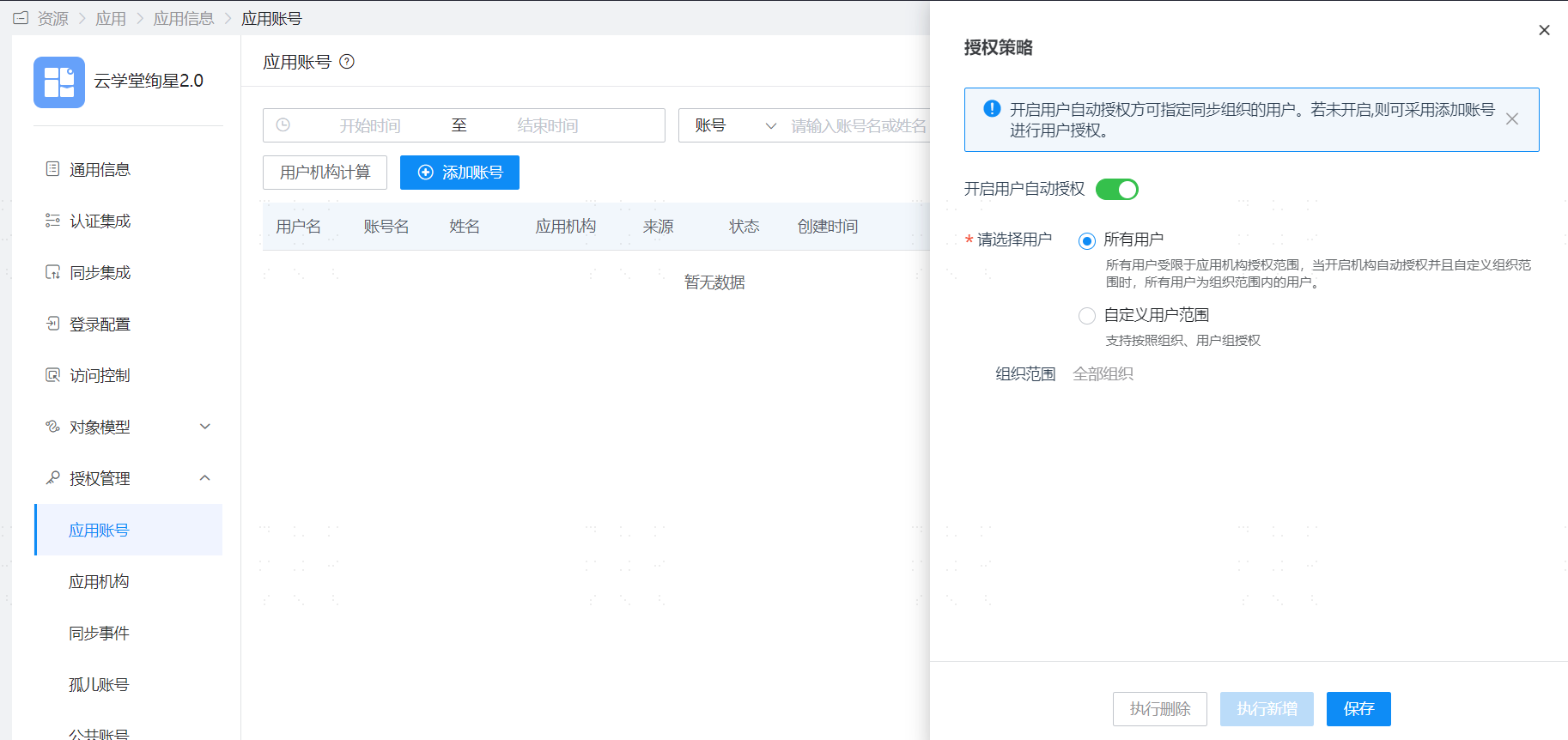This screenshot has height=740, width=1568.
Task: Navigate to 应用 in the breadcrumb
Action: pyautogui.click(x=111, y=18)
